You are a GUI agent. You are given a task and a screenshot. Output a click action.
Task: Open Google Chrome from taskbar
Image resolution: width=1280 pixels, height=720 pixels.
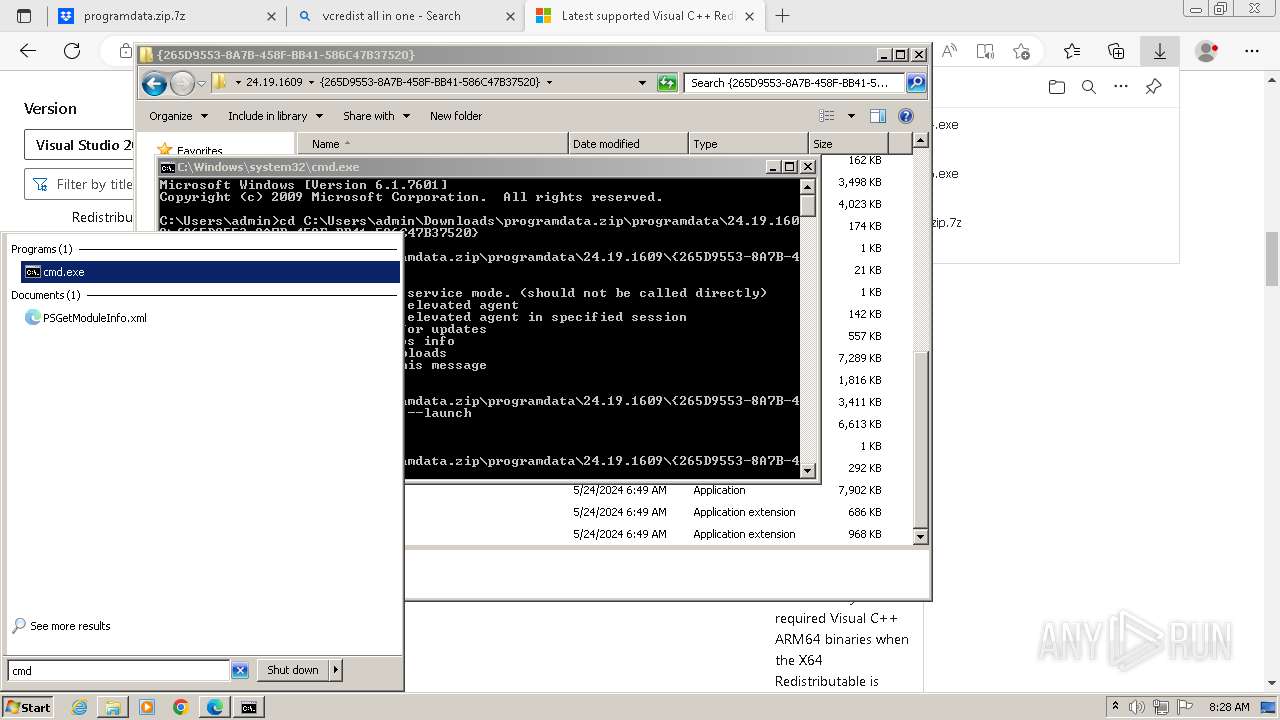click(x=181, y=707)
